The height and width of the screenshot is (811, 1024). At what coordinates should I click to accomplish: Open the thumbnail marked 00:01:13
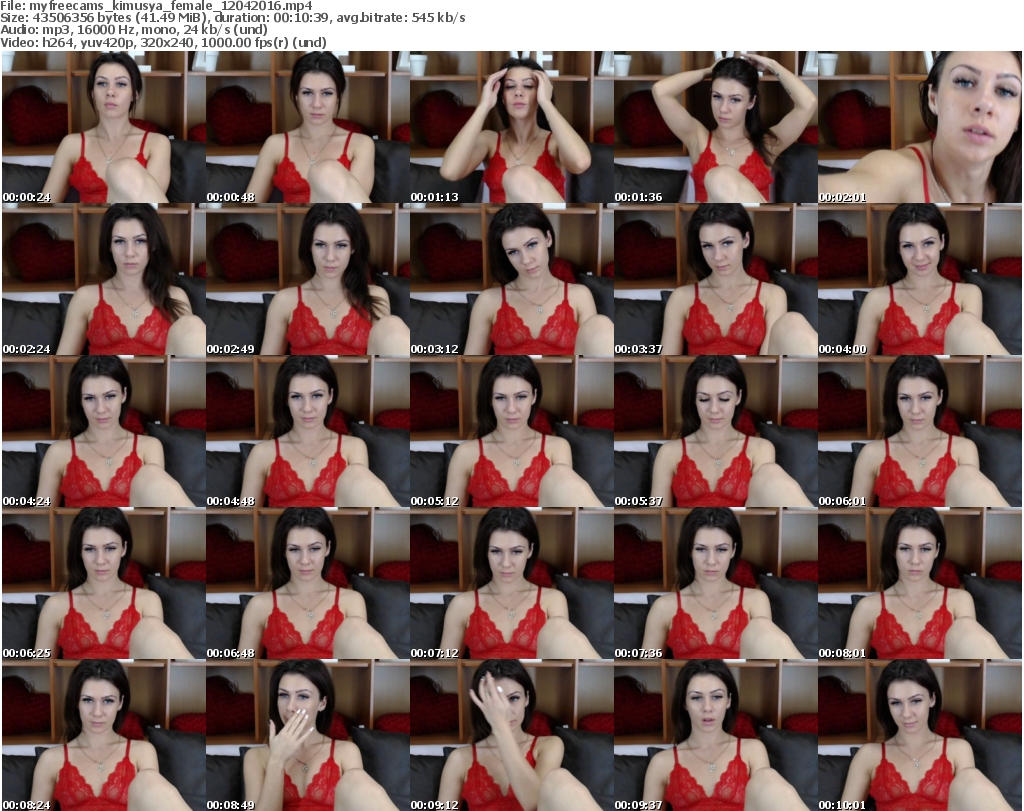[511, 128]
